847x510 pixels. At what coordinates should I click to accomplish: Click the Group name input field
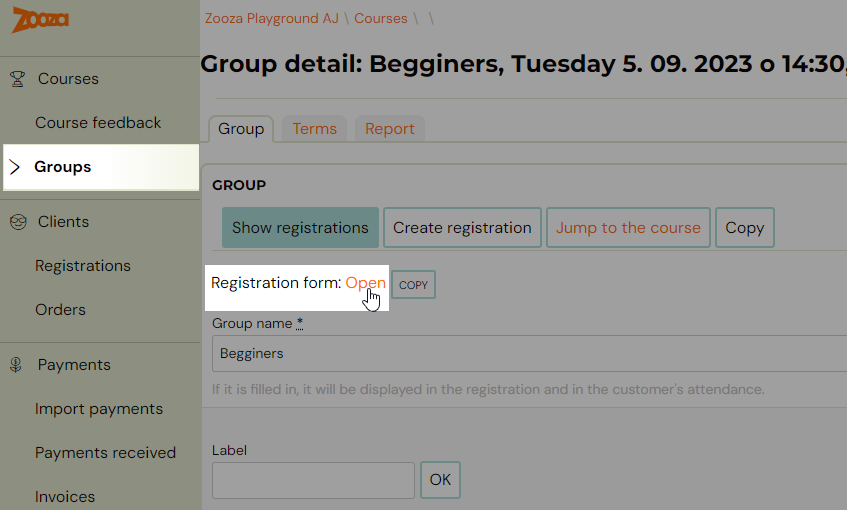click(529, 353)
